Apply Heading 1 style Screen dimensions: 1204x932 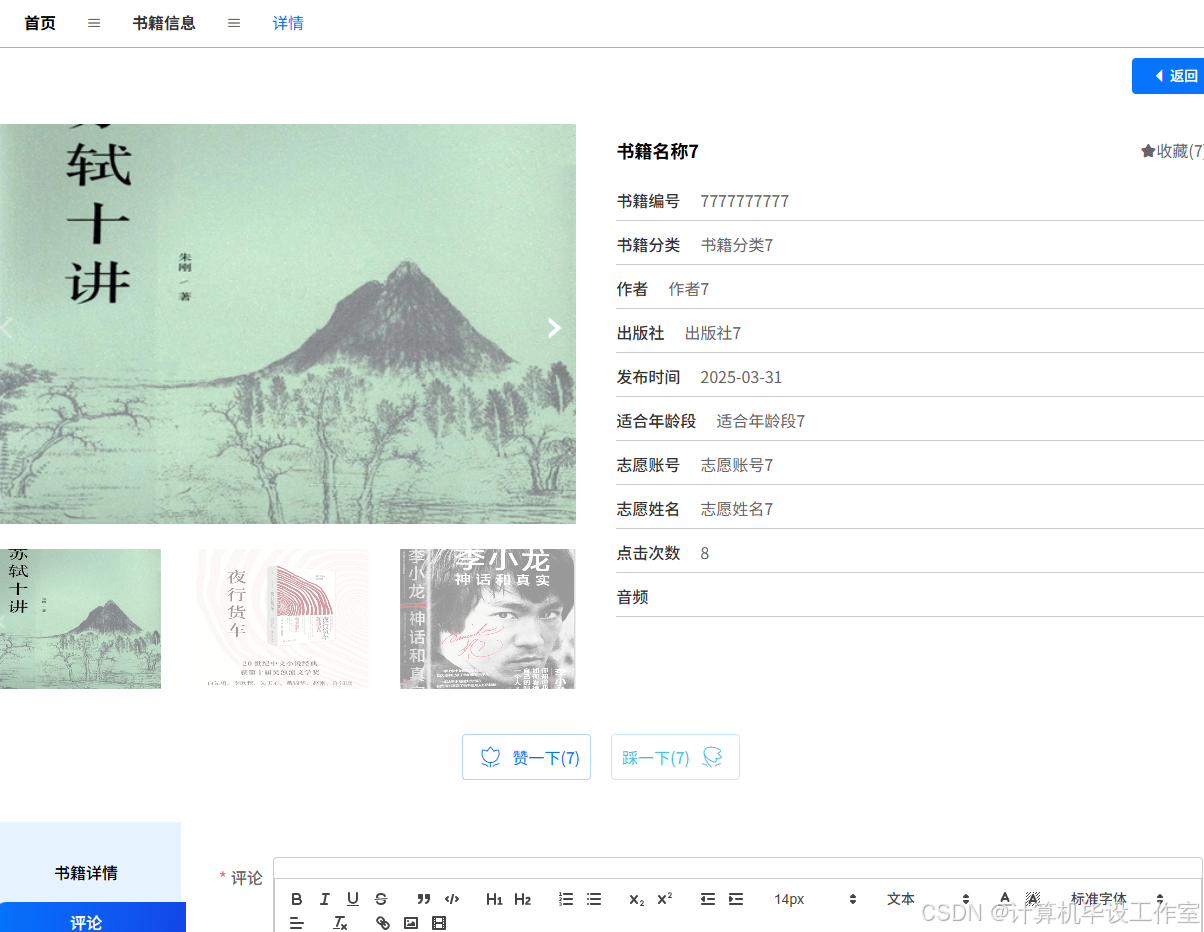click(494, 899)
